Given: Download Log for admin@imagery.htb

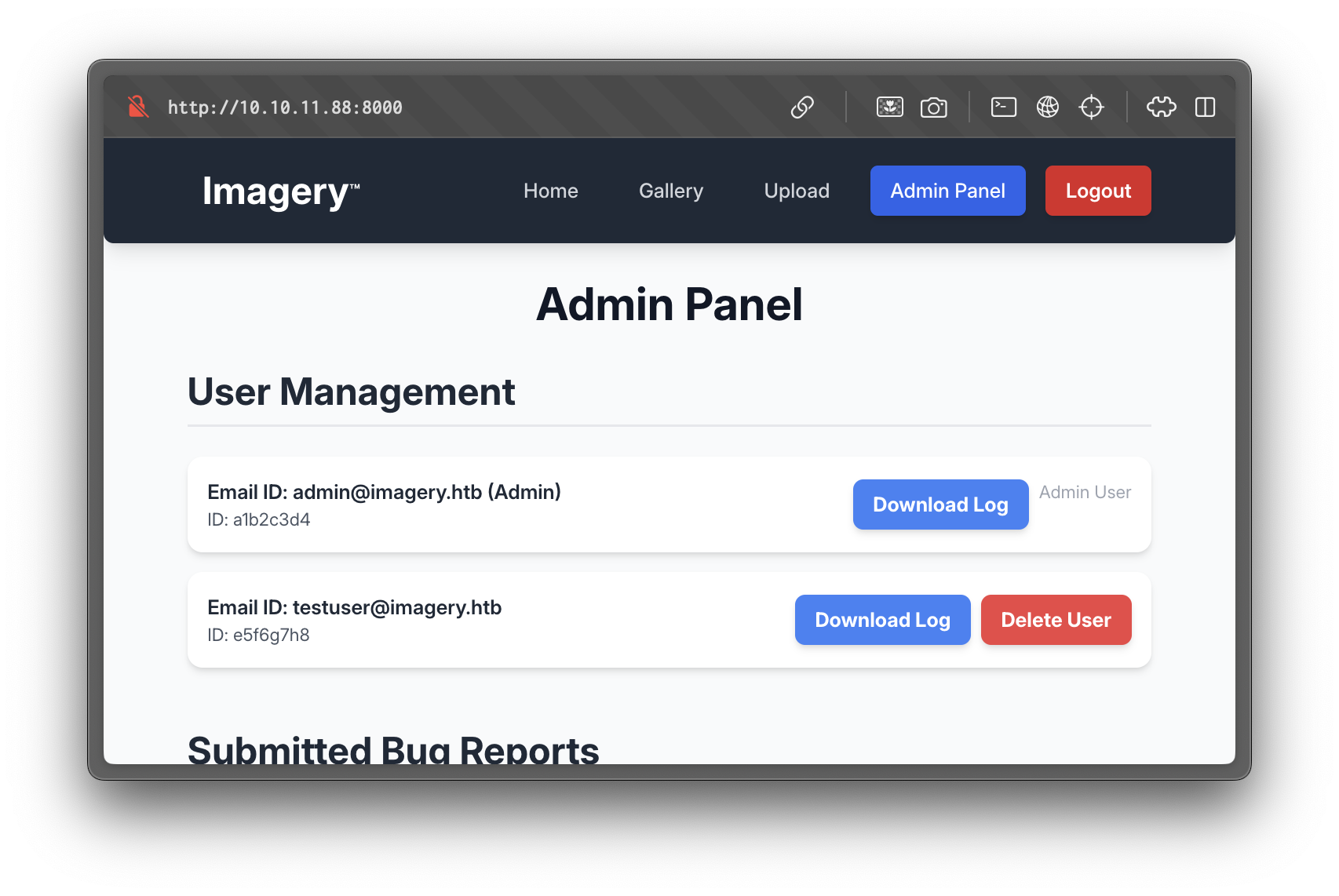Looking at the screenshot, I should (x=940, y=504).
